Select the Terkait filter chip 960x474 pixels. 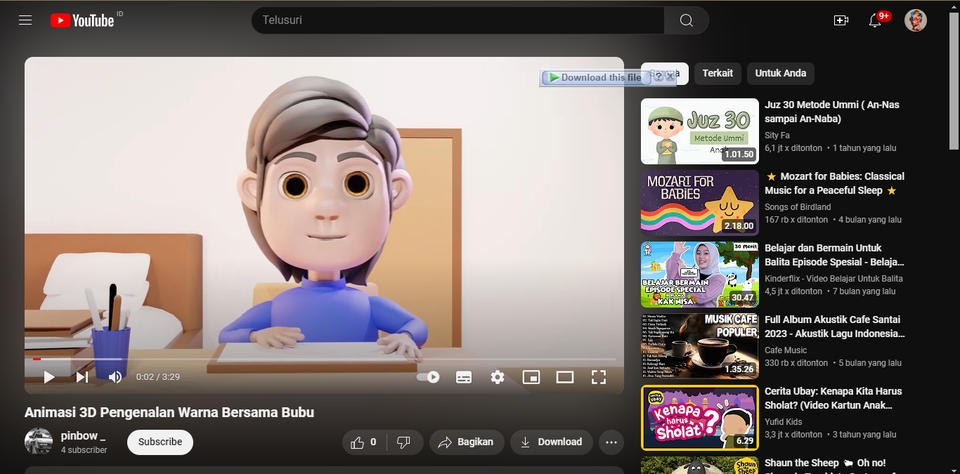pos(718,73)
